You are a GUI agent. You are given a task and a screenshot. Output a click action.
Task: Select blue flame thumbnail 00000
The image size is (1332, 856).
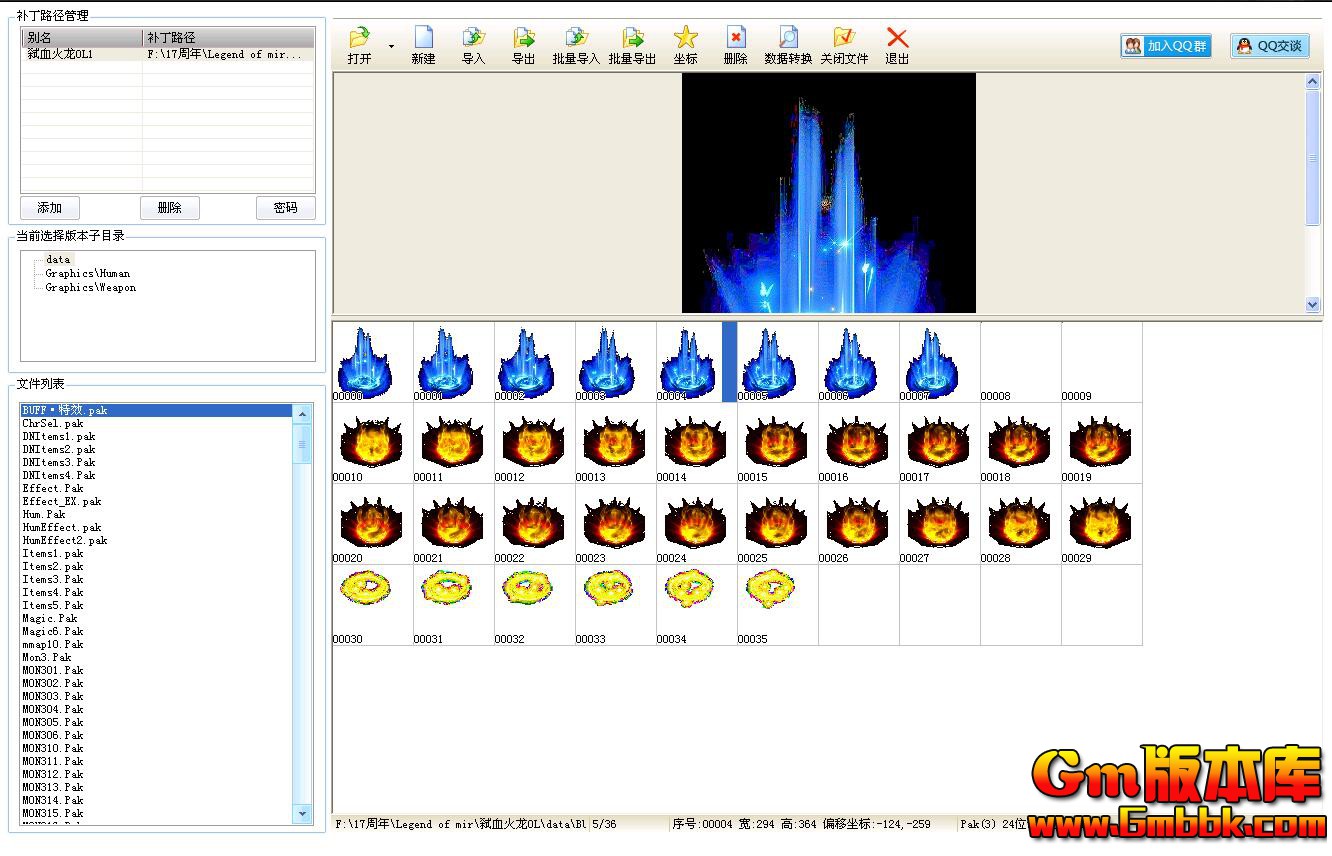click(x=373, y=362)
